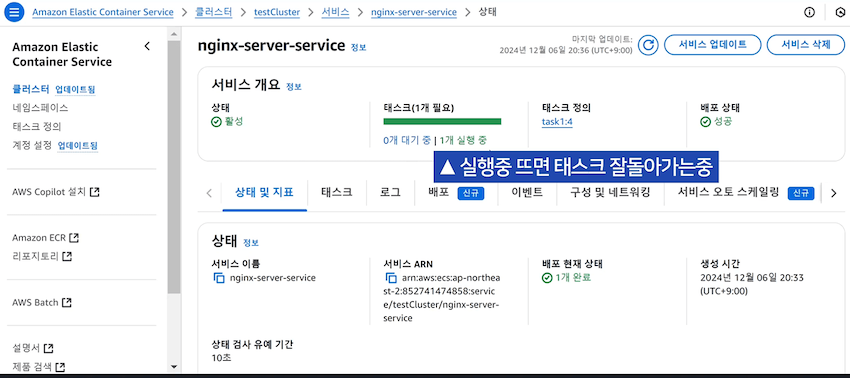Open external link icon beside 설명서
Image resolution: width=850 pixels, height=378 pixels.
coord(48,348)
